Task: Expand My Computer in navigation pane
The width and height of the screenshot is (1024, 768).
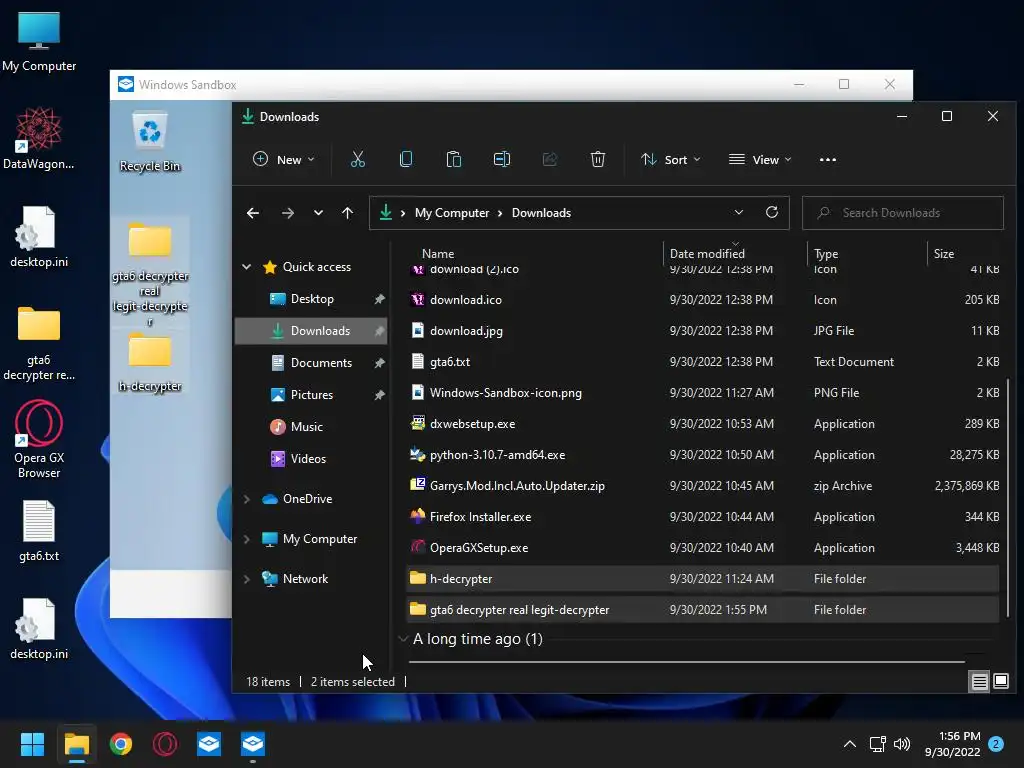Action: 247,539
